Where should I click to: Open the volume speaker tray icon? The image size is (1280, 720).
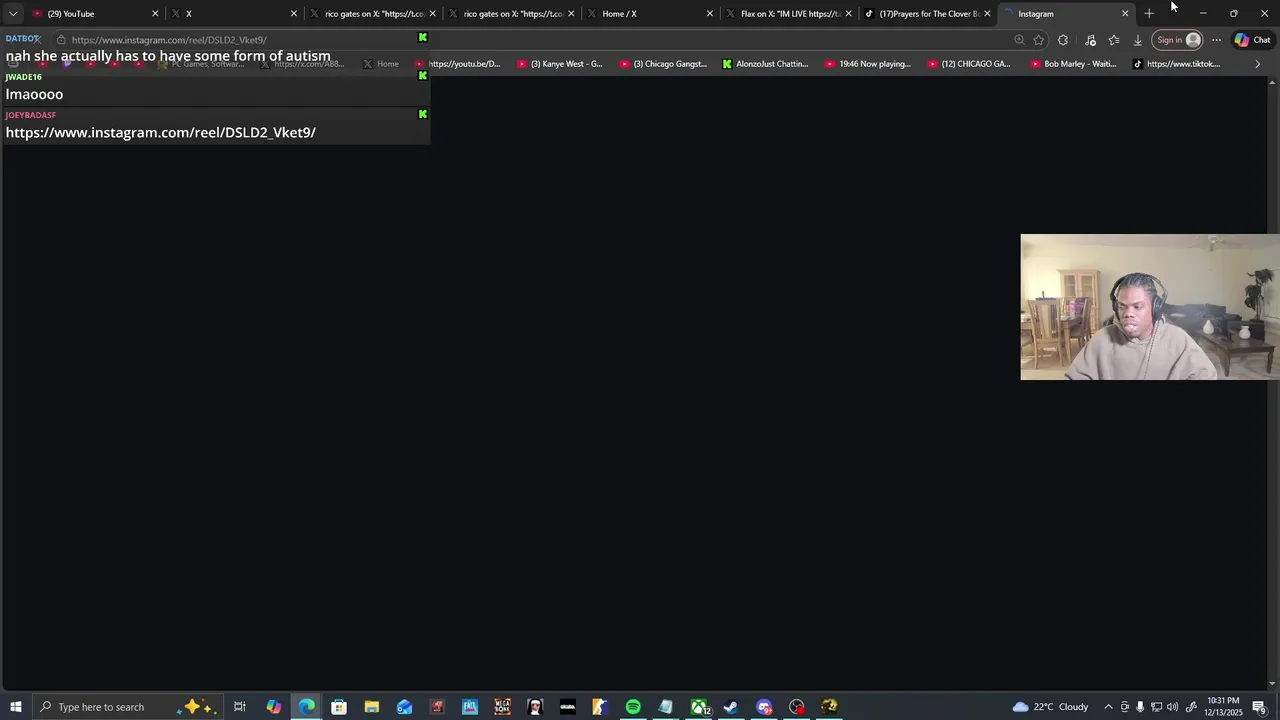(x=1172, y=707)
